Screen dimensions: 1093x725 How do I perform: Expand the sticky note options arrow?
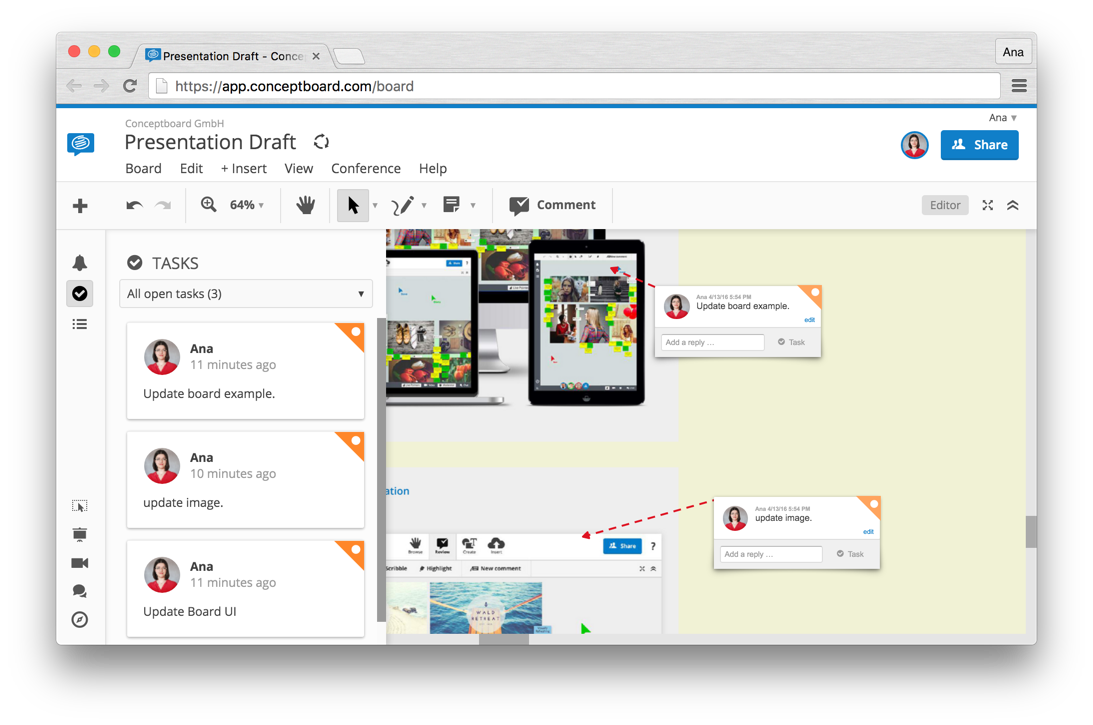pos(473,206)
